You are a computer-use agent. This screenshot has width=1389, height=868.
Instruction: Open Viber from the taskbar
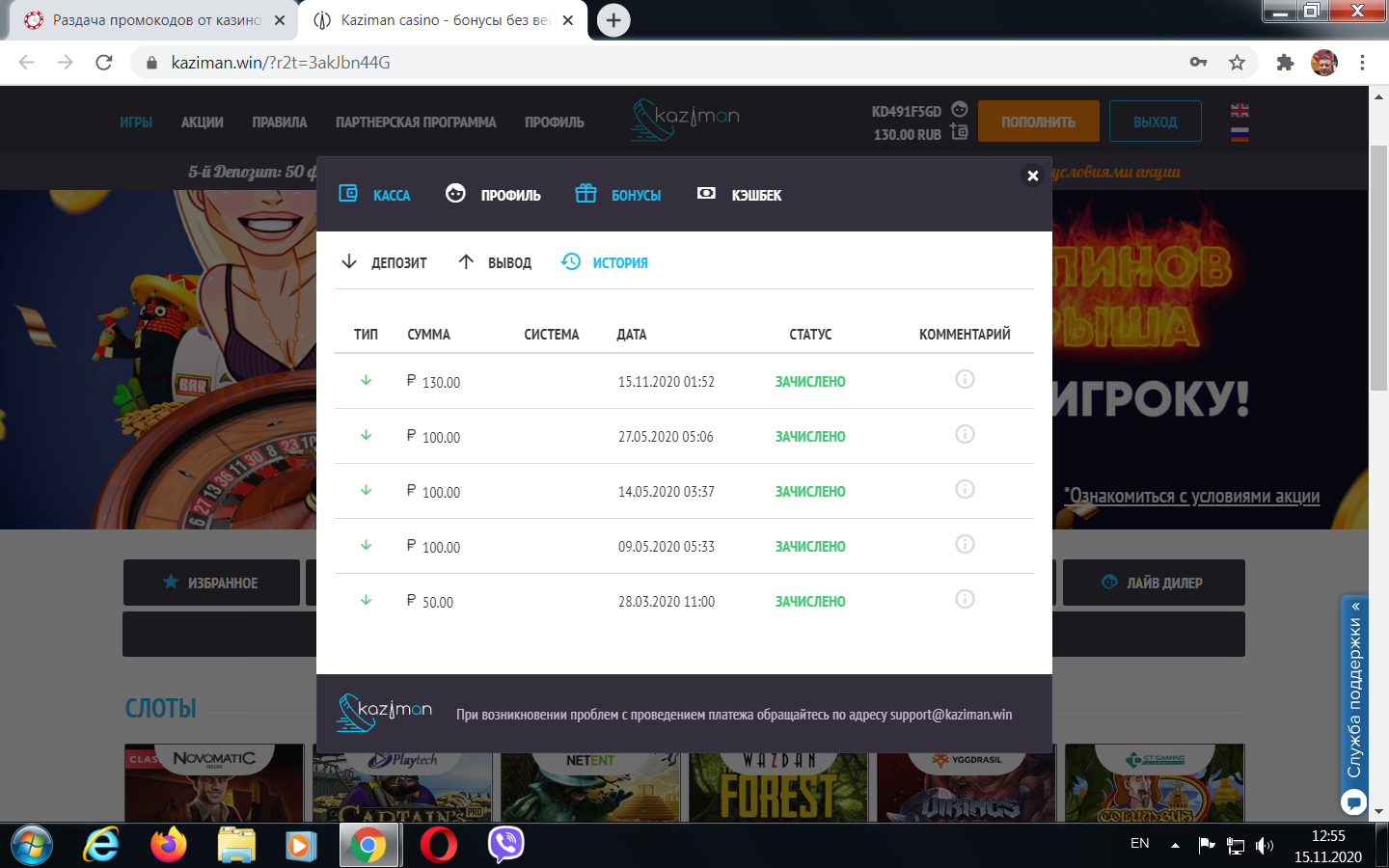(505, 845)
